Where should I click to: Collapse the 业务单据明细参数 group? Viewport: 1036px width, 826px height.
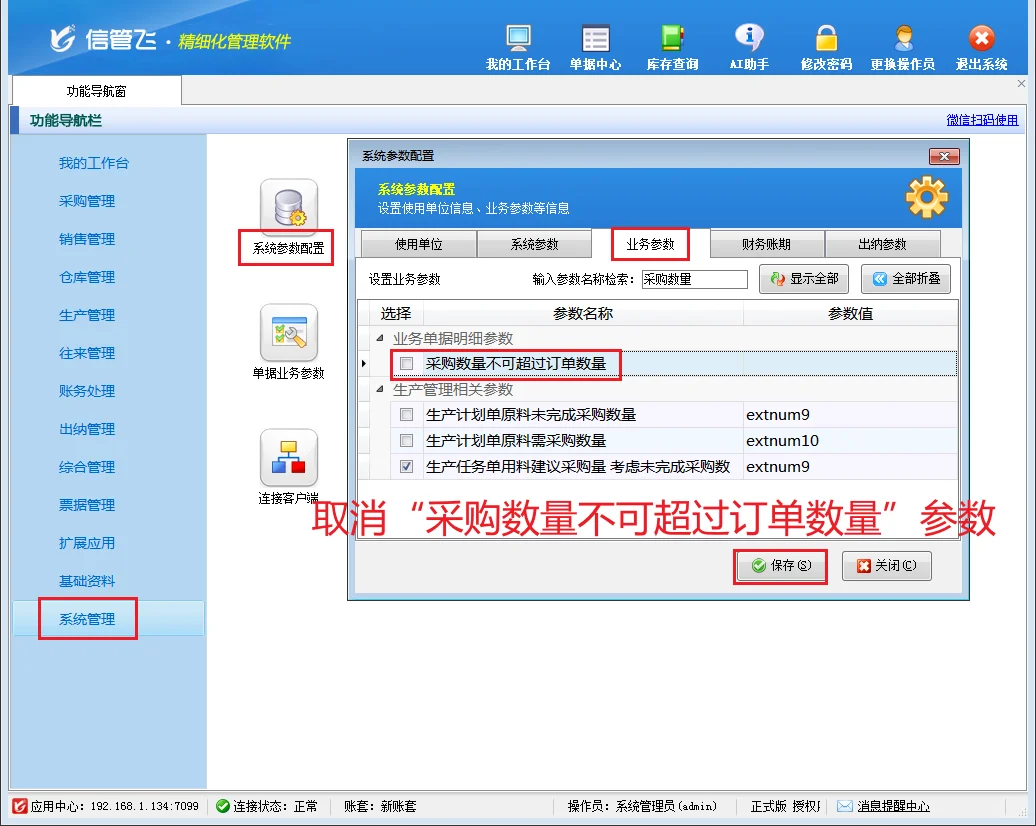coord(378,339)
